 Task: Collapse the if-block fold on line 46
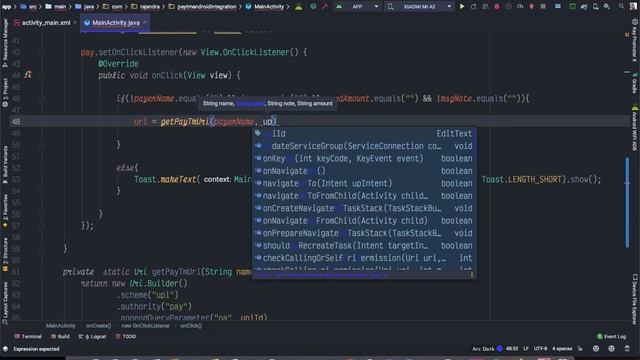coord(42,98)
